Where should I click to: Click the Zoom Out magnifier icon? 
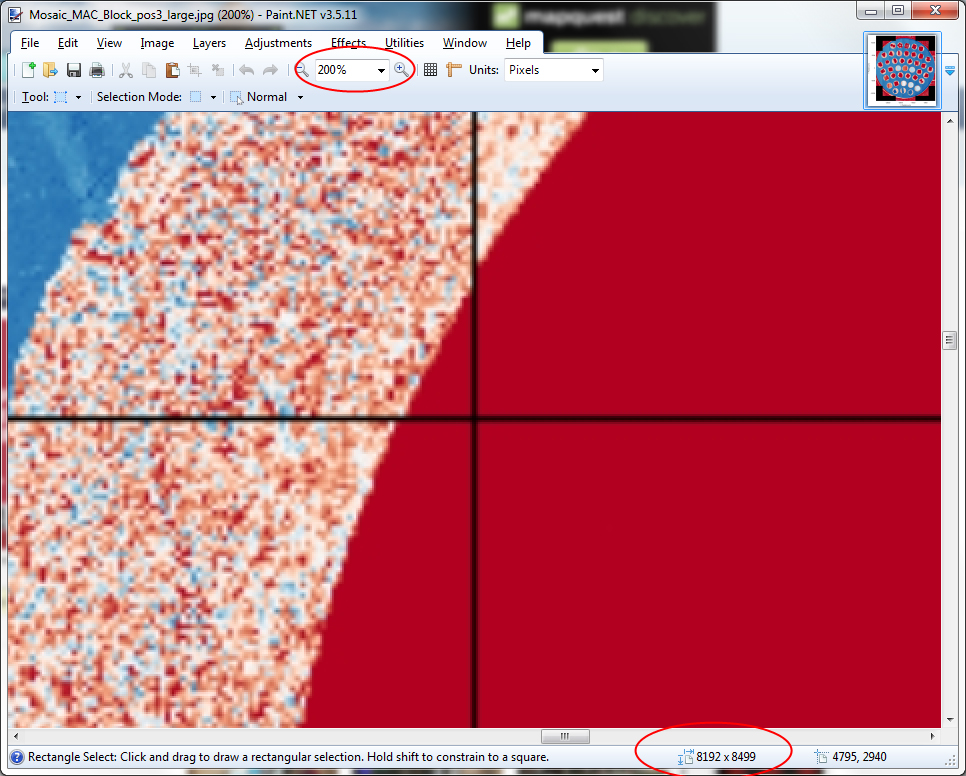302,70
